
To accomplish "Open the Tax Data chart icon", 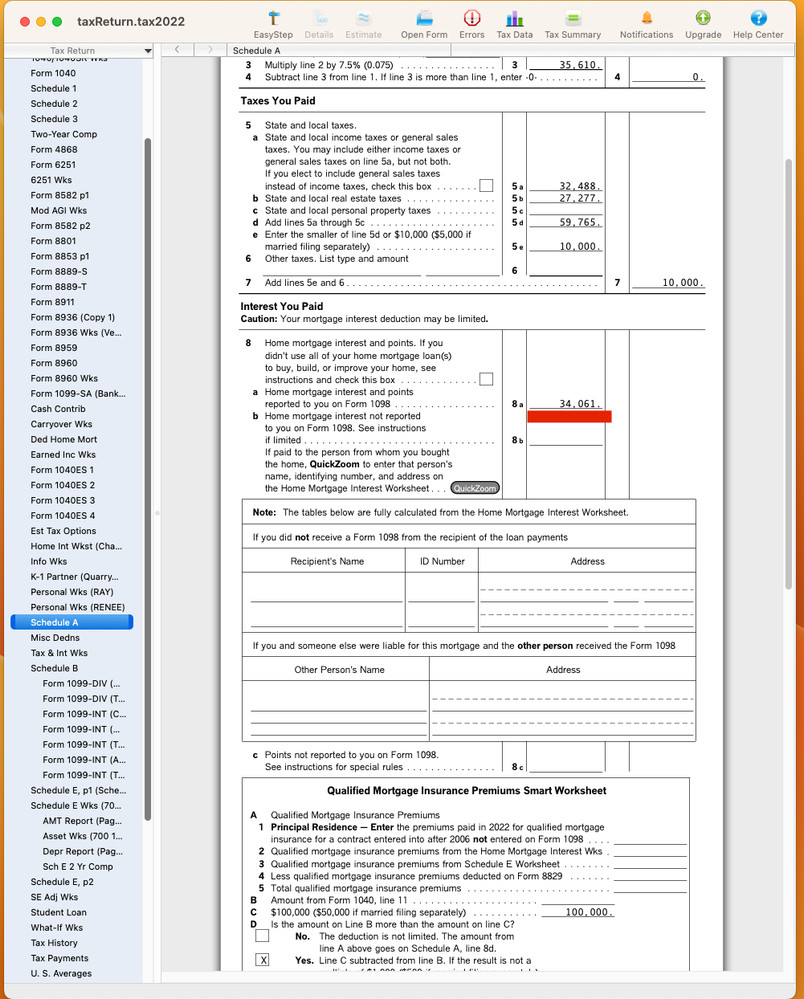I will [515, 18].
